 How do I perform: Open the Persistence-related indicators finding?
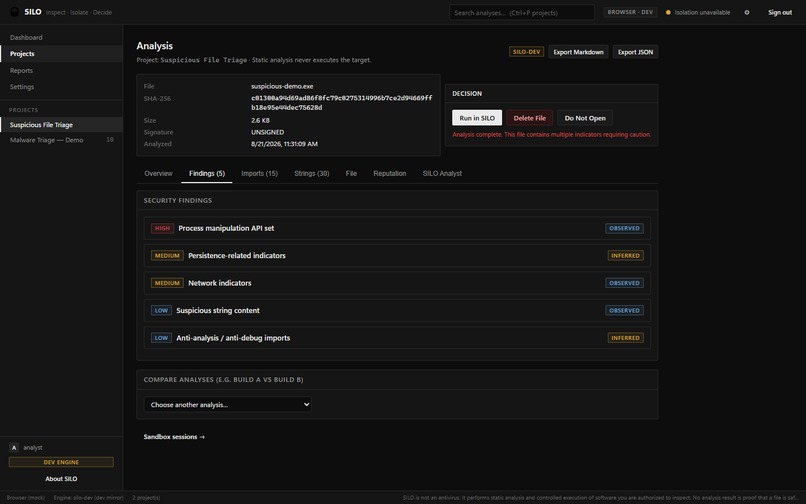click(397, 256)
